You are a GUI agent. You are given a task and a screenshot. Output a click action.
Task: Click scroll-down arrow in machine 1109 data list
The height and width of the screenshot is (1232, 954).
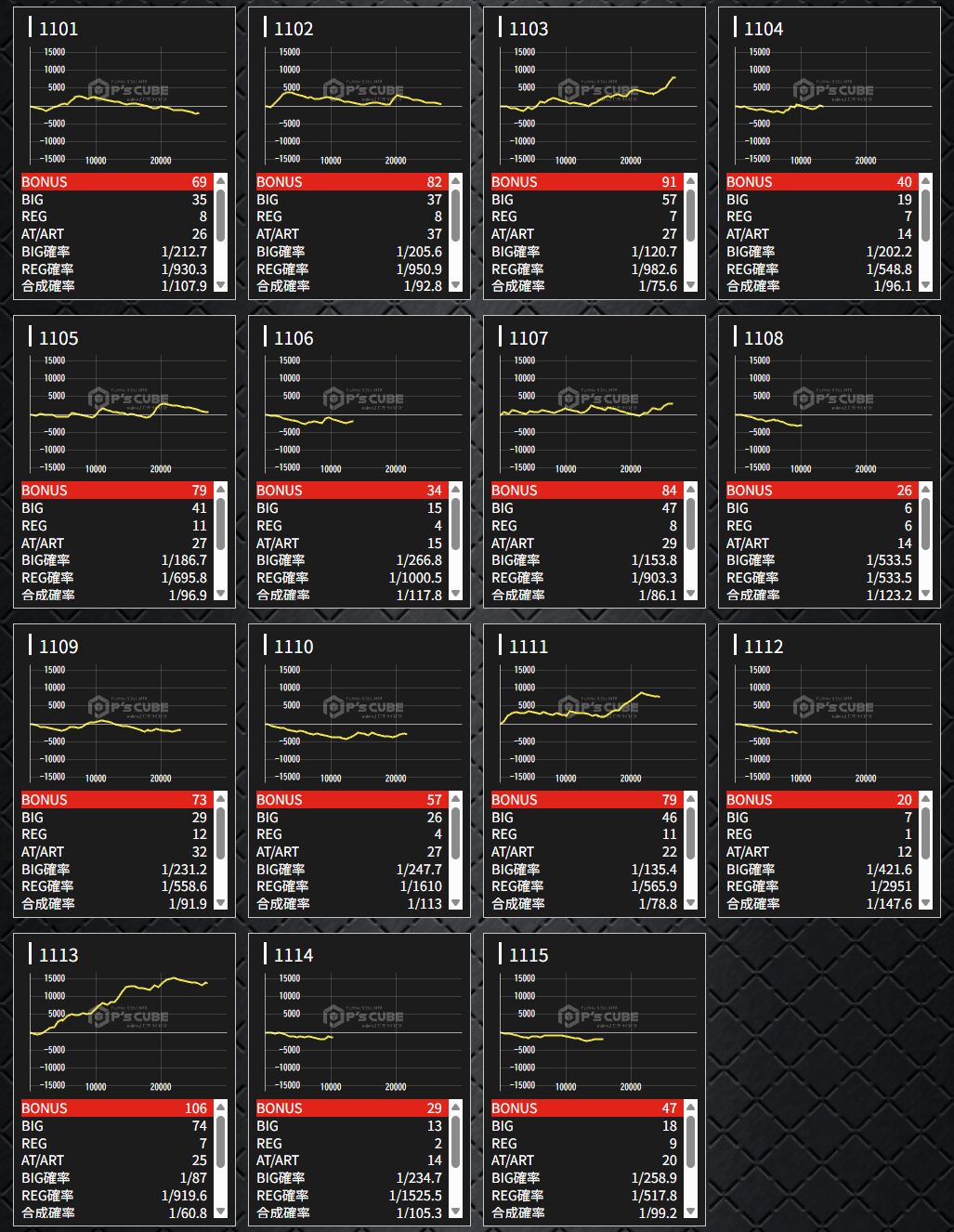(221, 903)
